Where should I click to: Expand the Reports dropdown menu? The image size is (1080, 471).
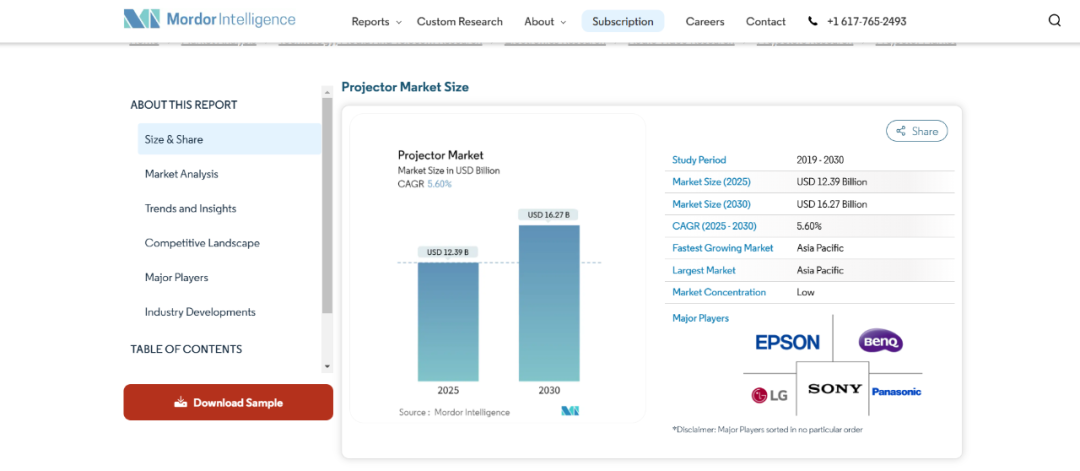[376, 21]
